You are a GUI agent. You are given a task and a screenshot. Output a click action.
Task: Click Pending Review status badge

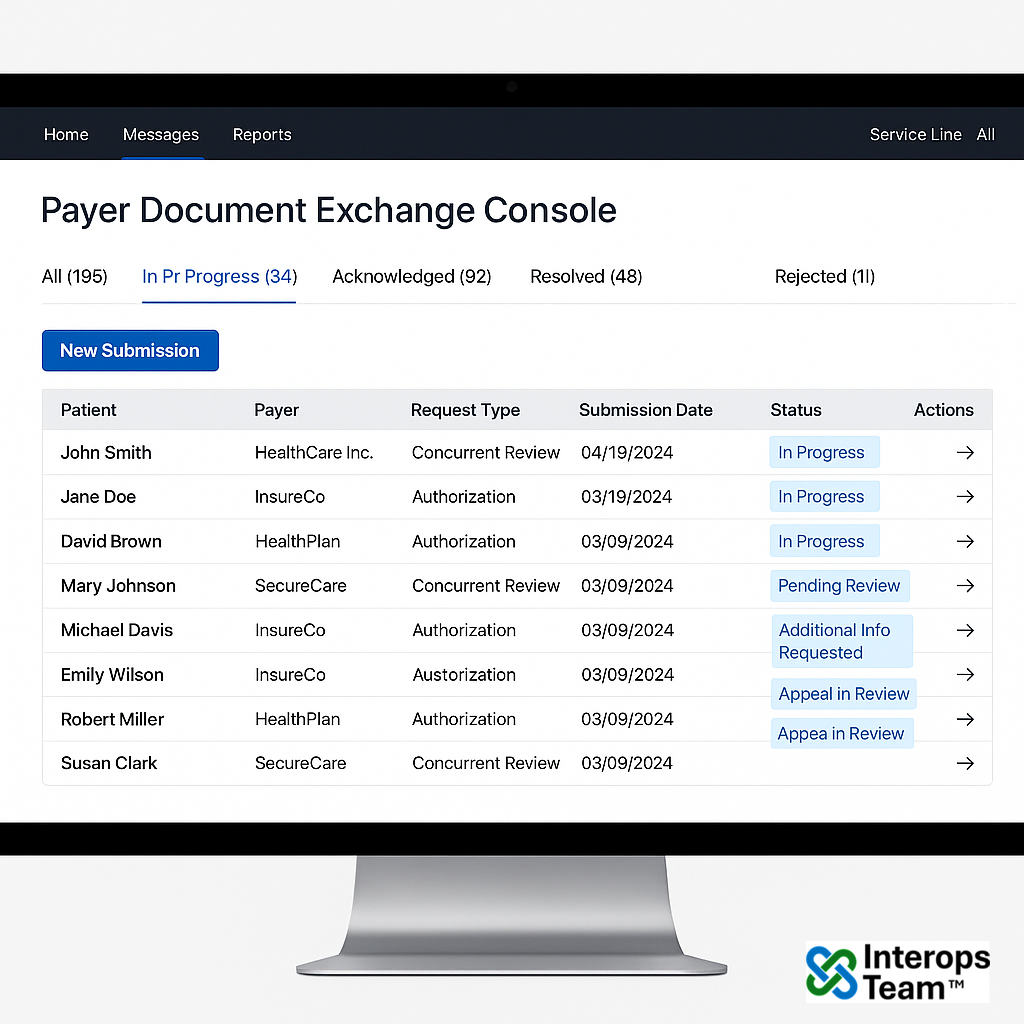point(839,586)
